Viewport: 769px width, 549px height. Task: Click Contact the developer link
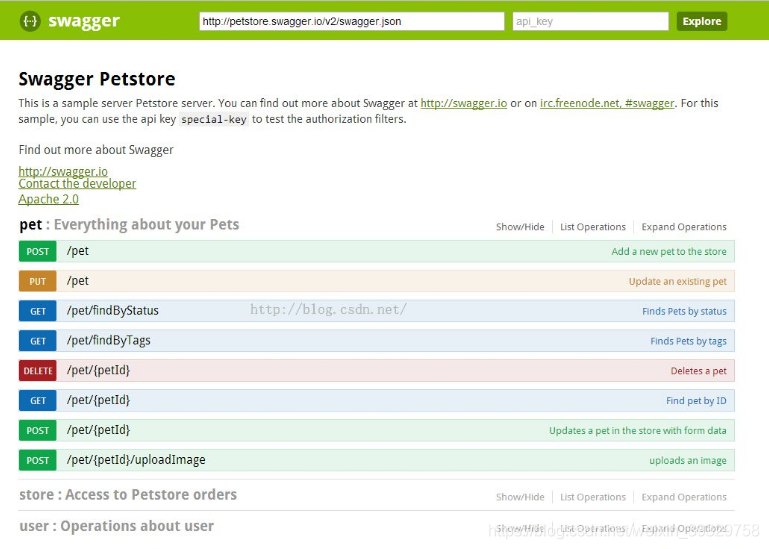pos(77,183)
